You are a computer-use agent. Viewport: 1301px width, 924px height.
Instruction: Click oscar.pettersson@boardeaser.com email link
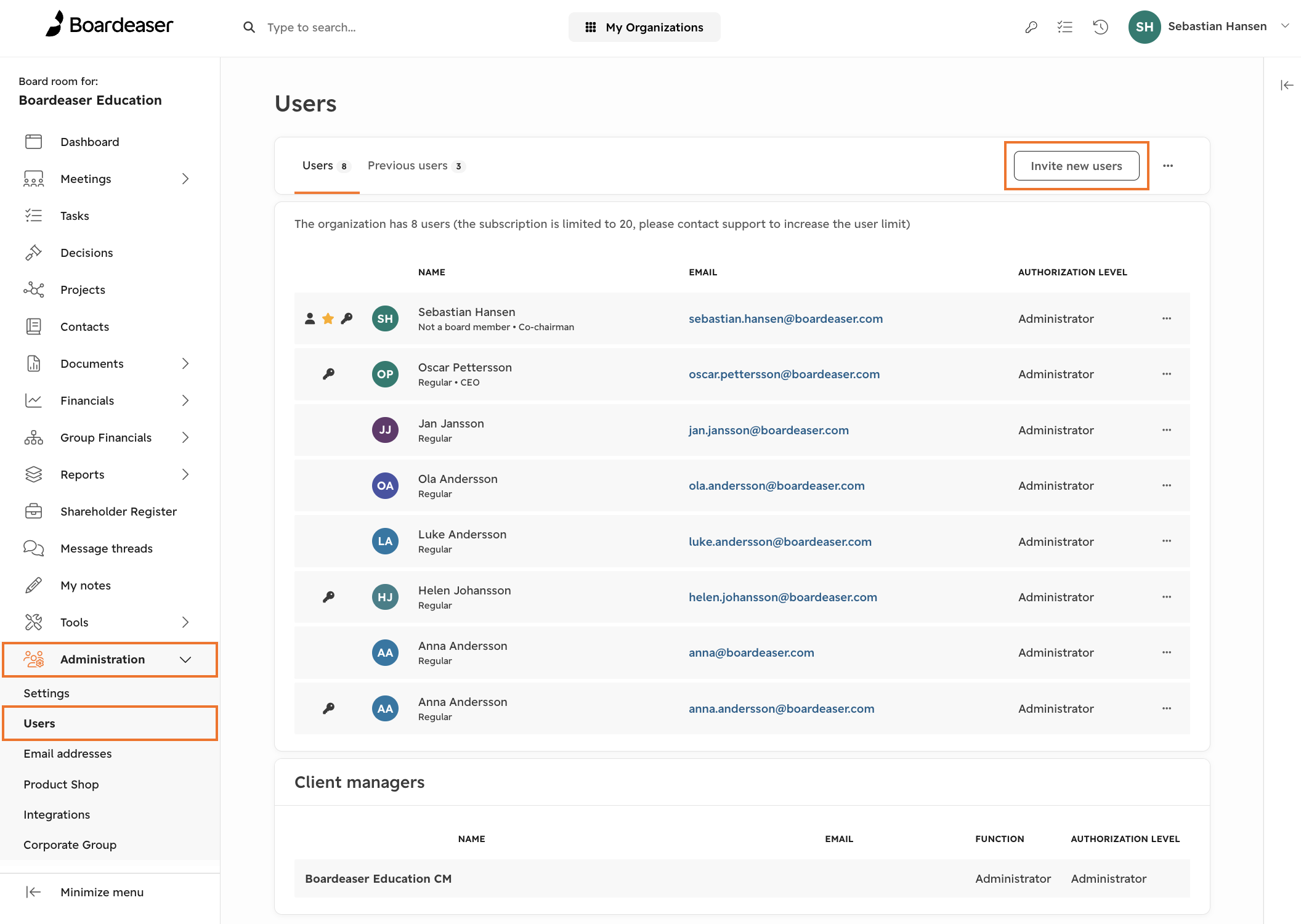point(784,374)
